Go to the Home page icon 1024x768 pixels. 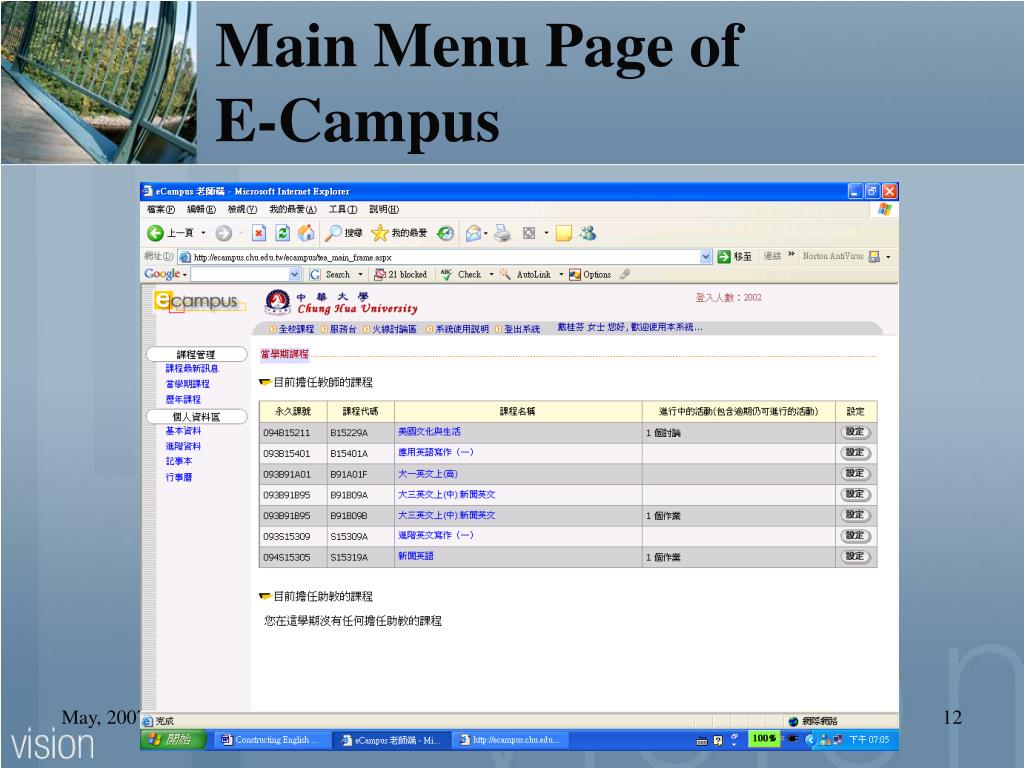pos(306,233)
